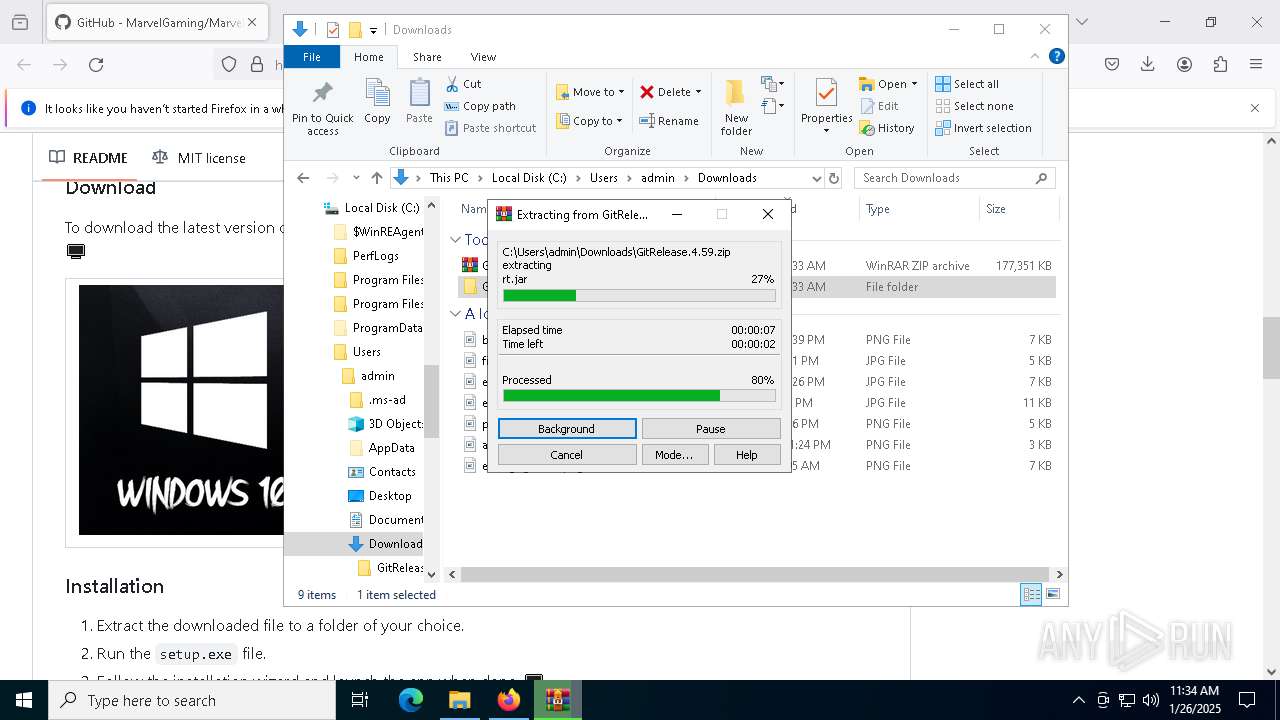Click 'Users' in address breadcrumb
The image size is (1280, 720).
[603, 178]
